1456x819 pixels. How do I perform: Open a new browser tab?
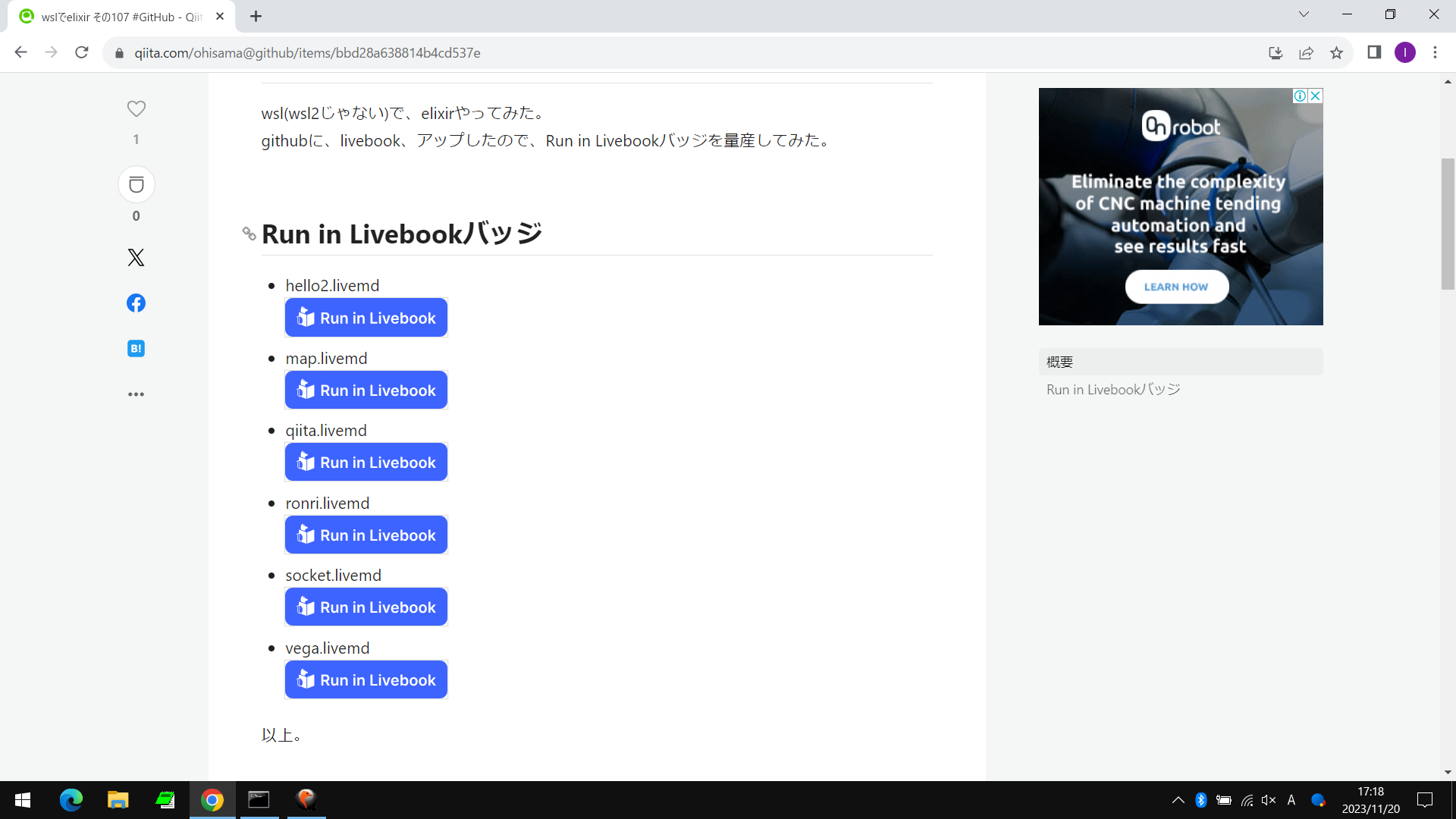256,17
